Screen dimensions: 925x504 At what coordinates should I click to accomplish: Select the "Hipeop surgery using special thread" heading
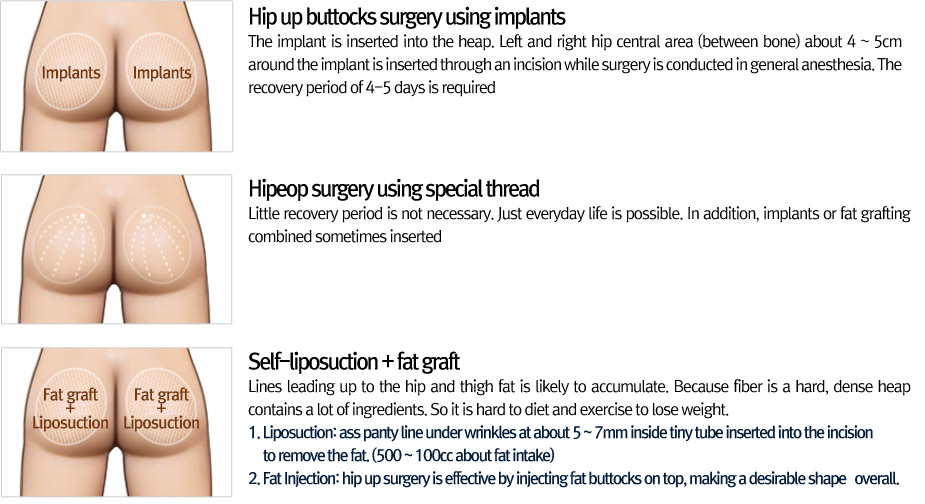tap(393, 189)
